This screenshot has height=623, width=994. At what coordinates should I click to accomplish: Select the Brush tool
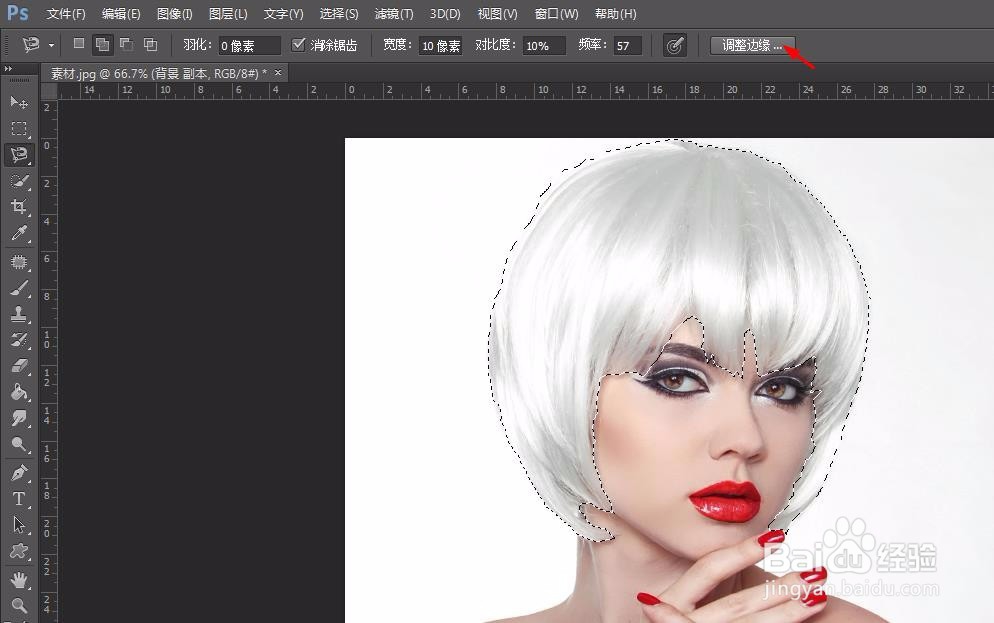tap(19, 288)
